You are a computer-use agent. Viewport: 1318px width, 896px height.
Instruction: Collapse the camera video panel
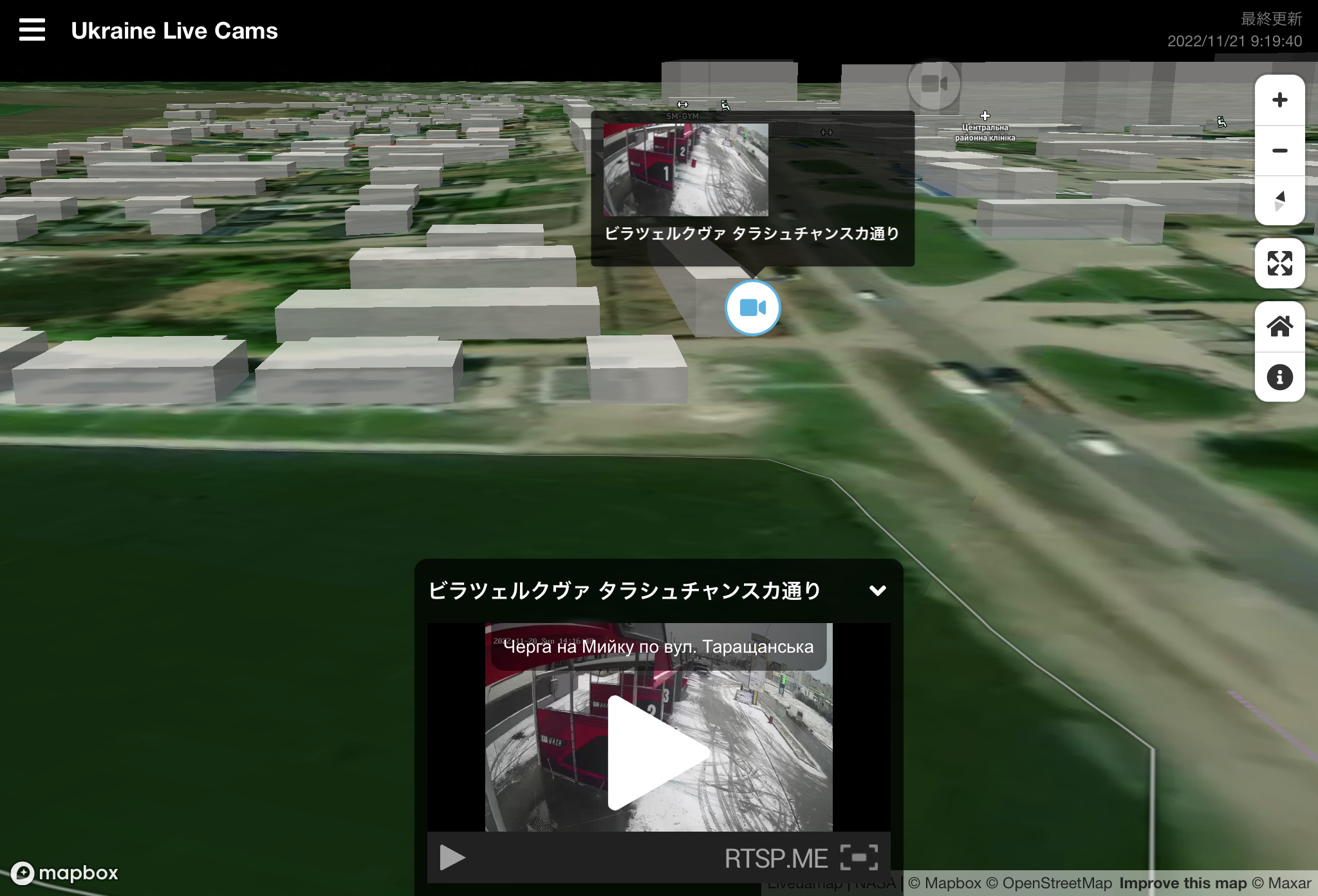point(877,590)
